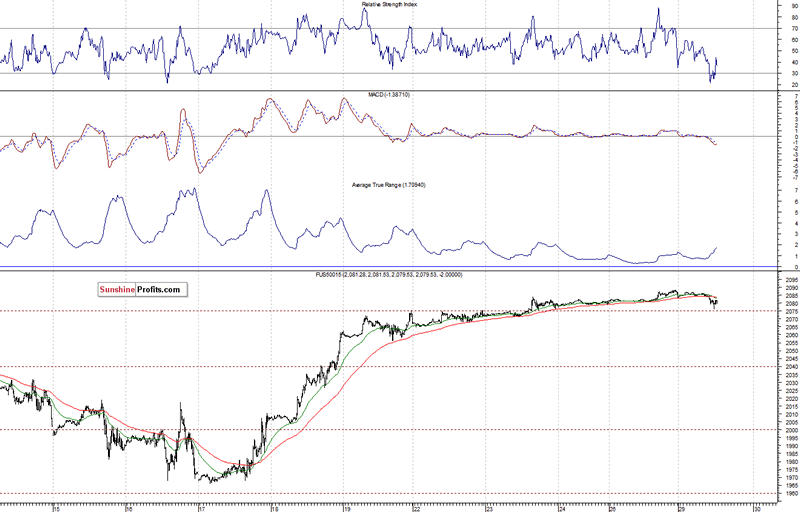Screen dimensions: 800x512
Task: Click date marker 22 on time axis
Action: [x=417, y=507]
